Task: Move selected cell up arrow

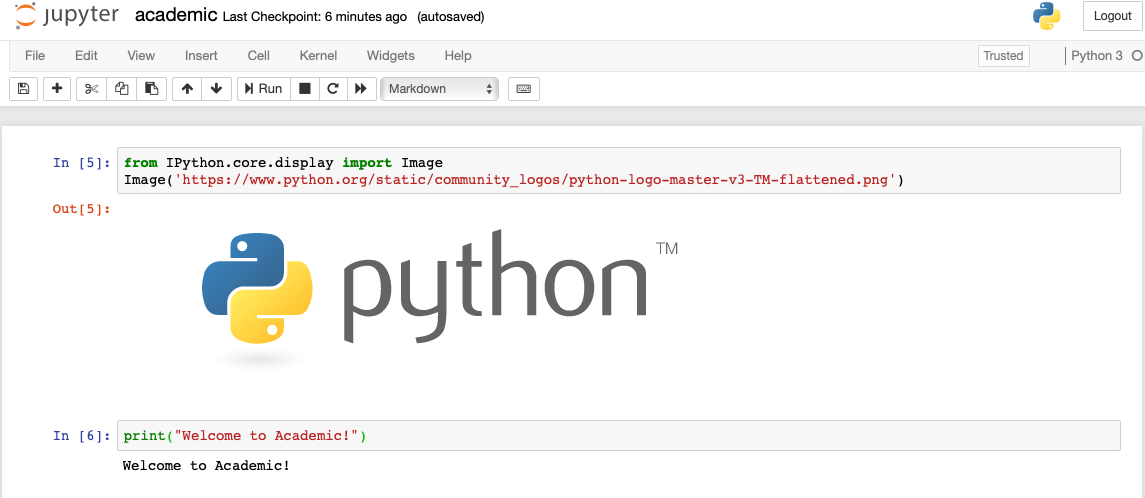Action: [187, 89]
